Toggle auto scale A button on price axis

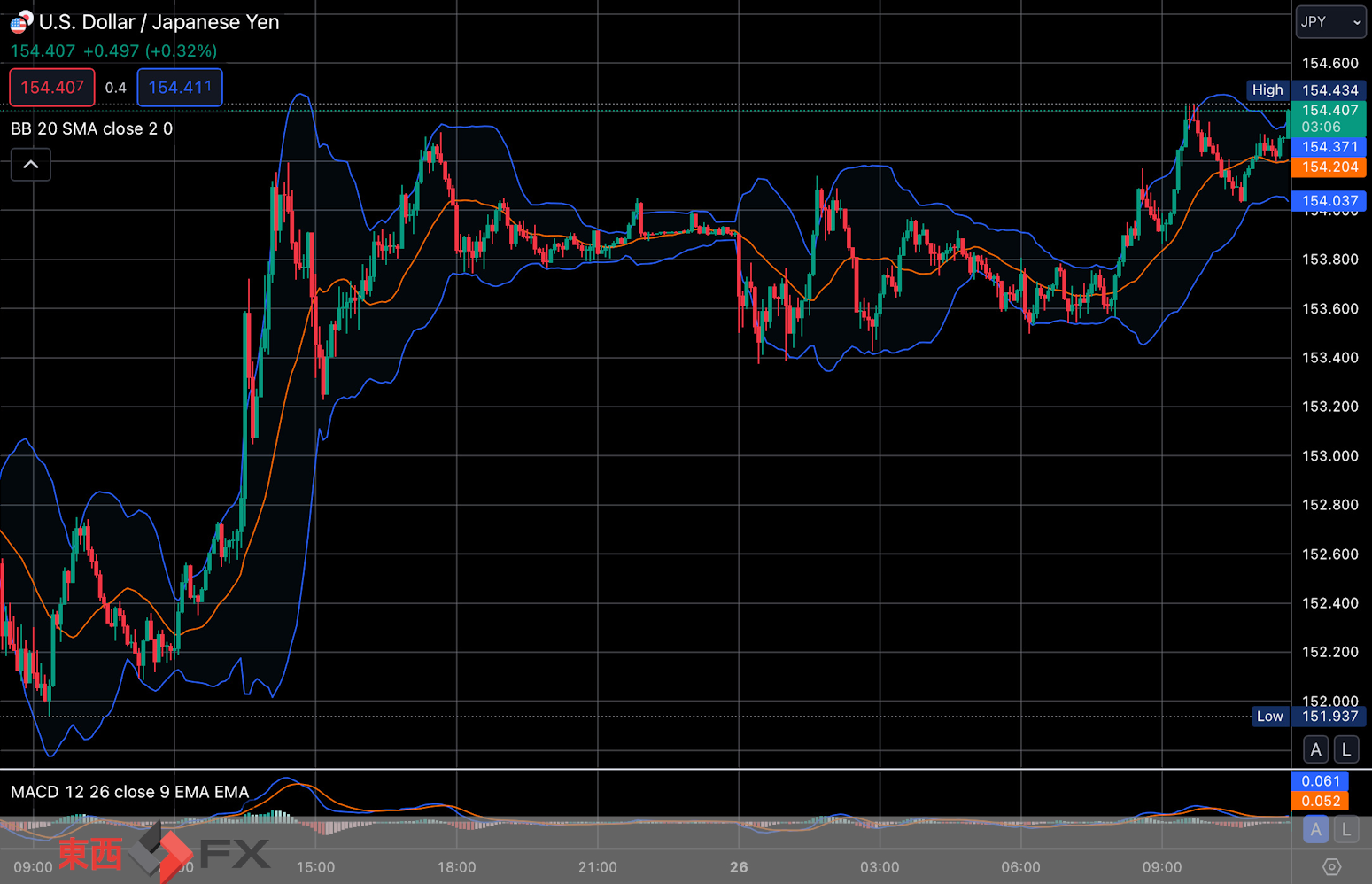coord(1316,750)
